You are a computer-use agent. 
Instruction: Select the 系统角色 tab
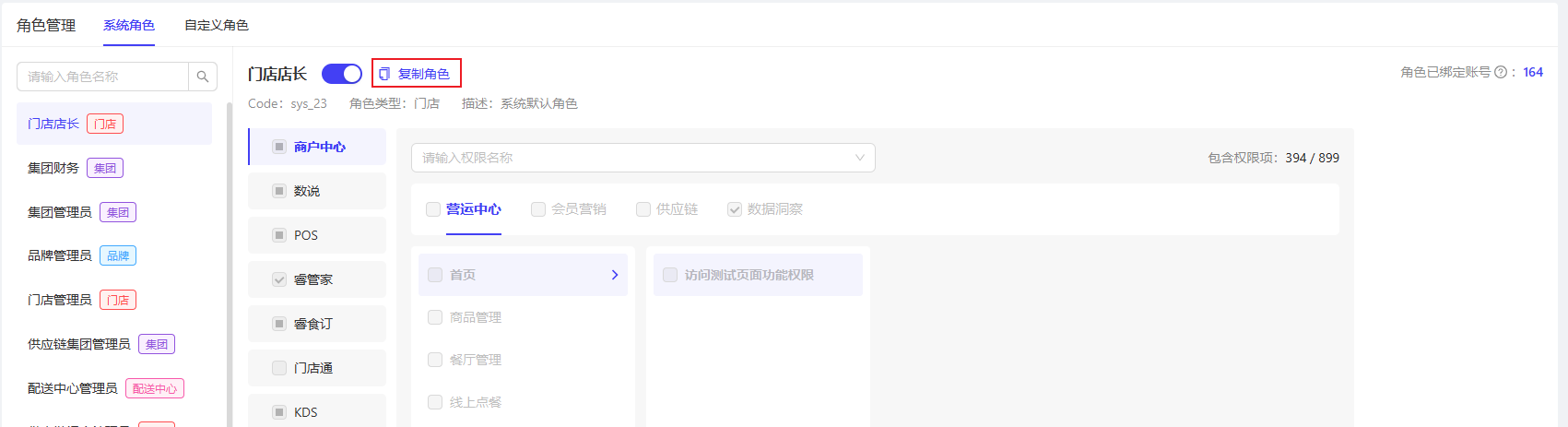tap(129, 25)
